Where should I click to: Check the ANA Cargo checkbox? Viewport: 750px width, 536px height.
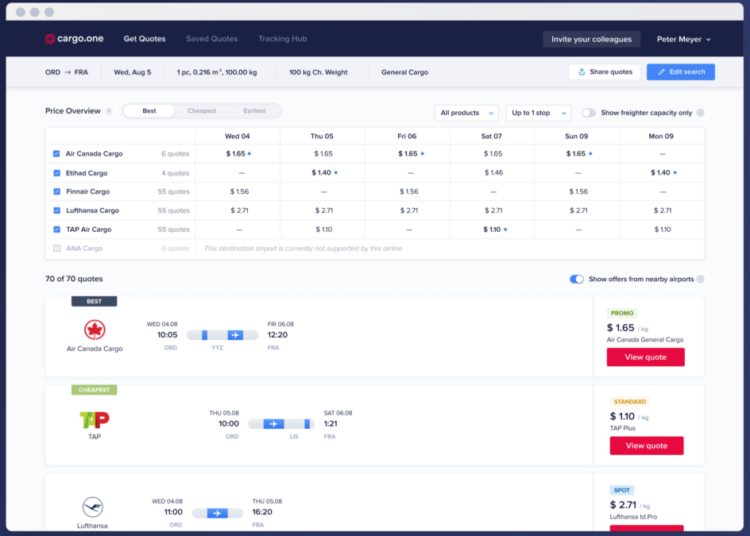(56, 249)
